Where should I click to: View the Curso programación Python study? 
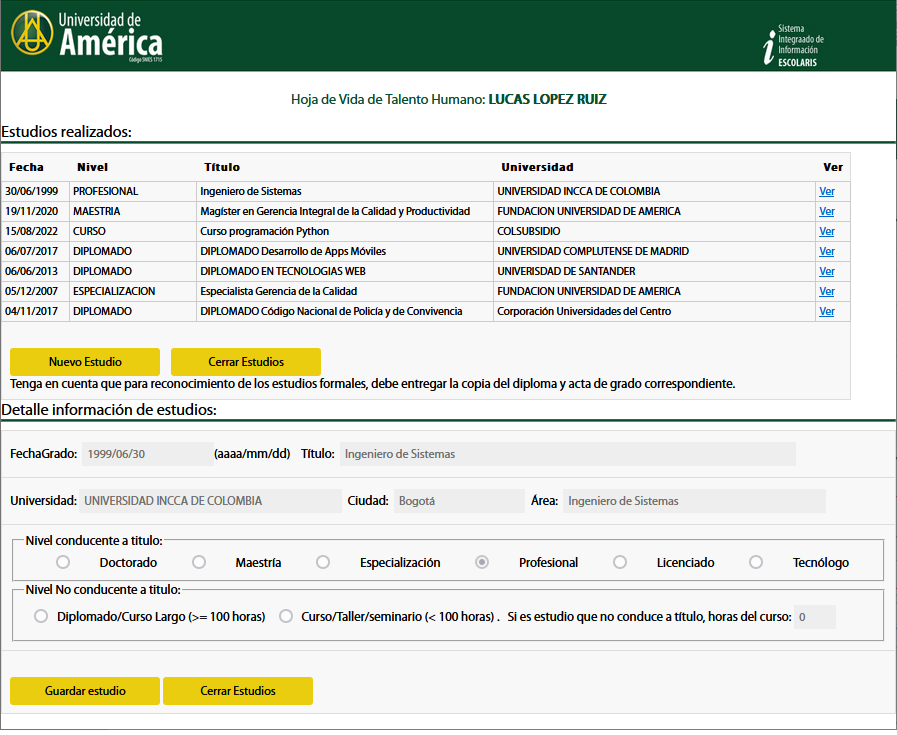[x=827, y=231]
